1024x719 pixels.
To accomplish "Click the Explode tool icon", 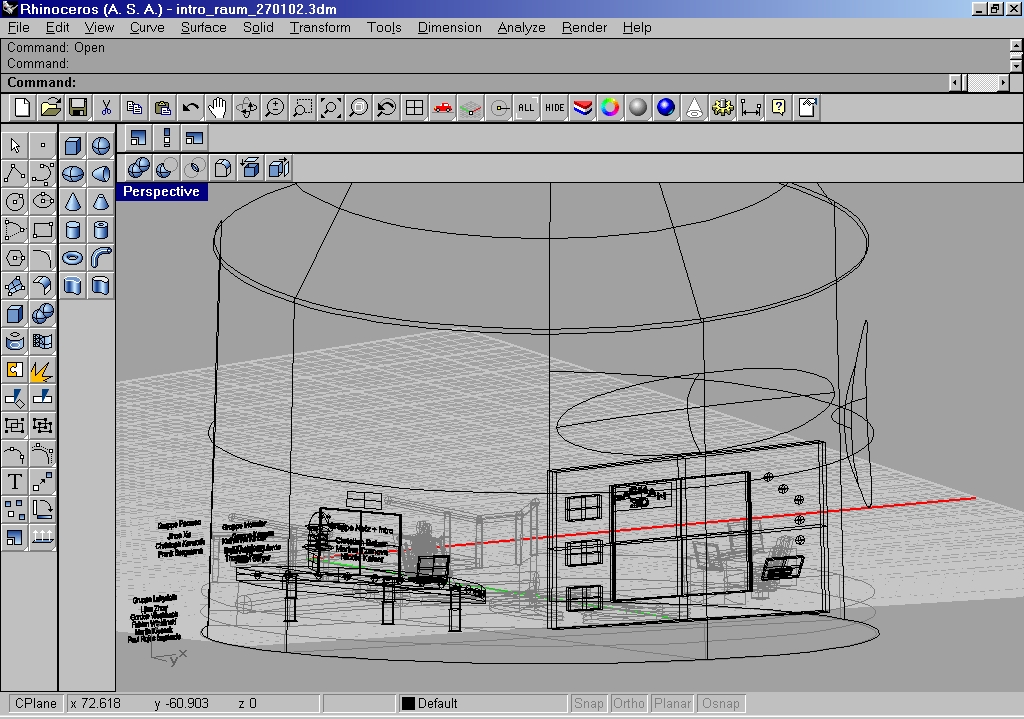I will pyautogui.click(x=42, y=371).
